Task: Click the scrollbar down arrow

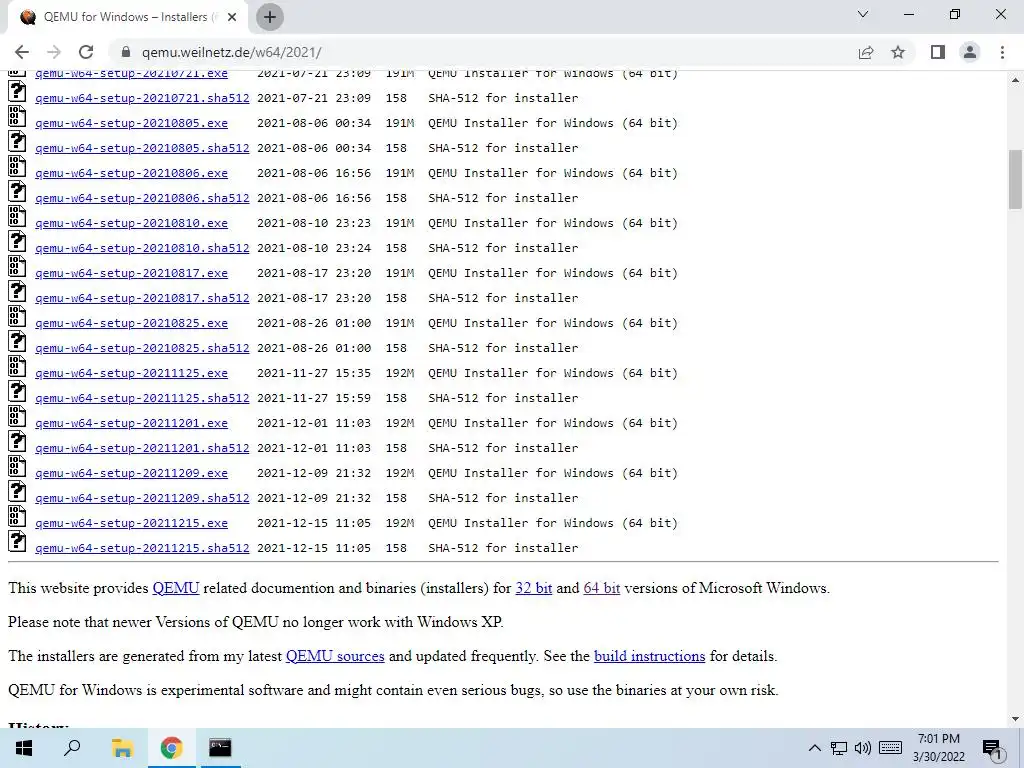Action: click(1015, 719)
